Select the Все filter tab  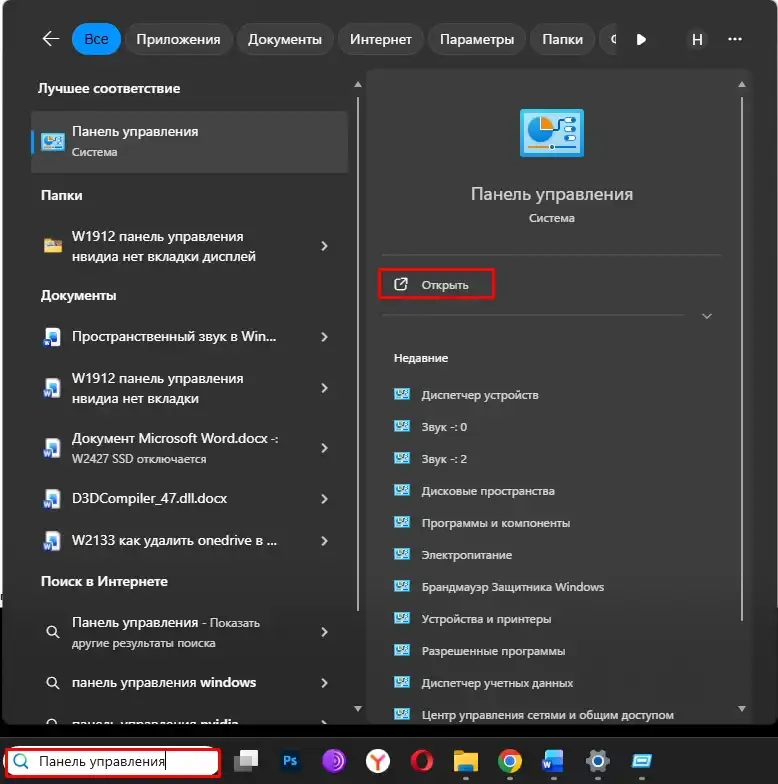tap(96, 39)
